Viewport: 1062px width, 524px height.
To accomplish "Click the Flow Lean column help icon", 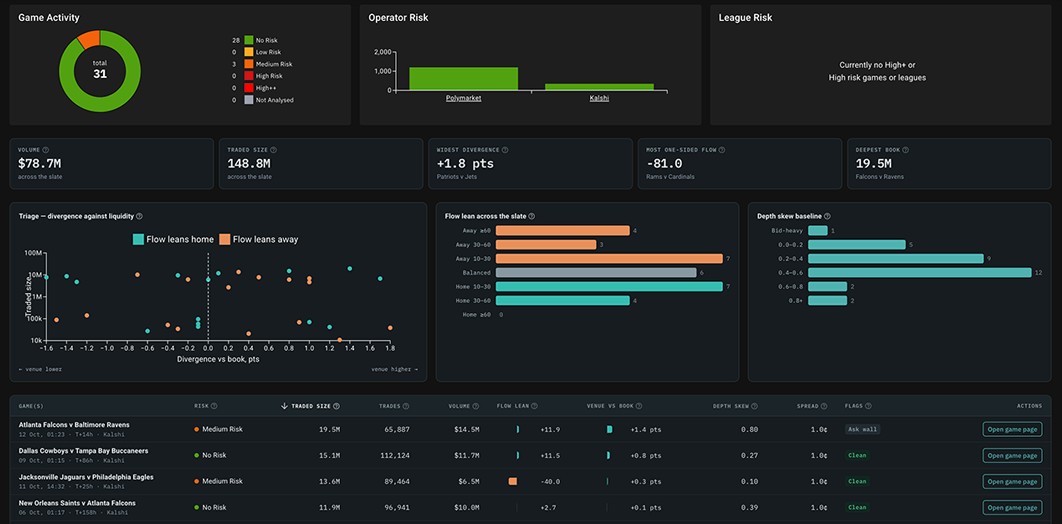I will (x=534, y=406).
